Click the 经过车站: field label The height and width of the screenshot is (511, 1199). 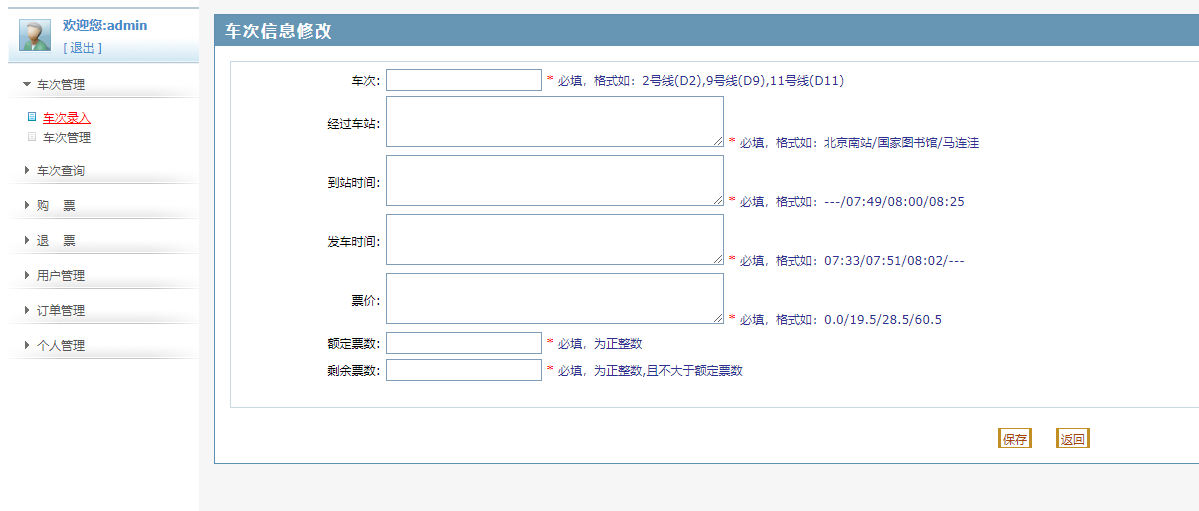[x=354, y=122]
